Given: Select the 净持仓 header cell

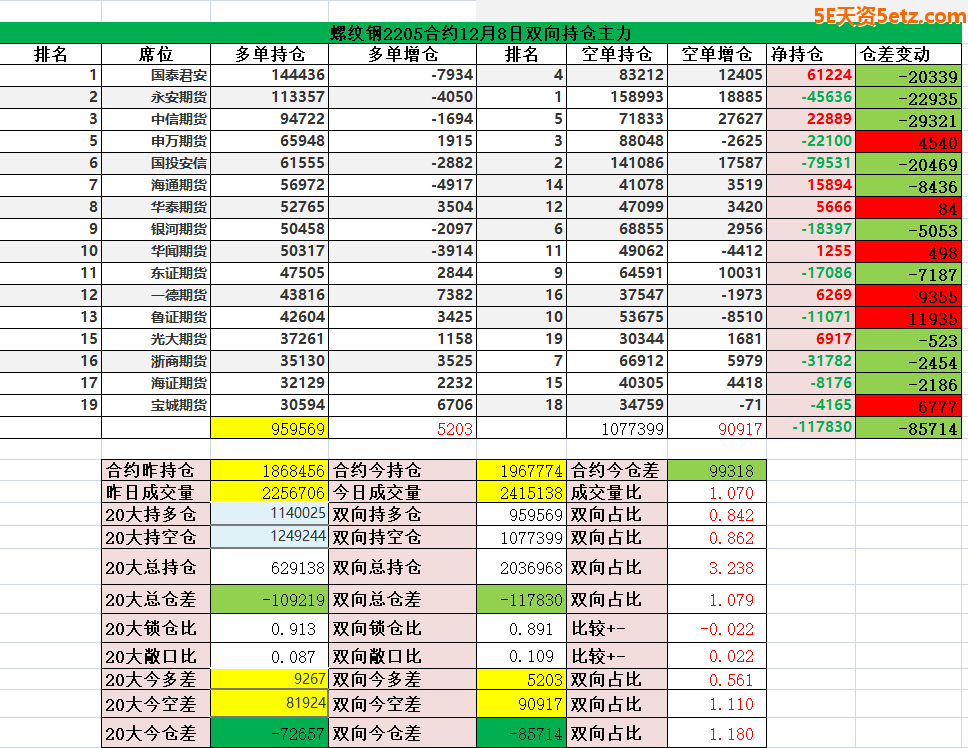Looking at the screenshot, I should click(x=798, y=54).
